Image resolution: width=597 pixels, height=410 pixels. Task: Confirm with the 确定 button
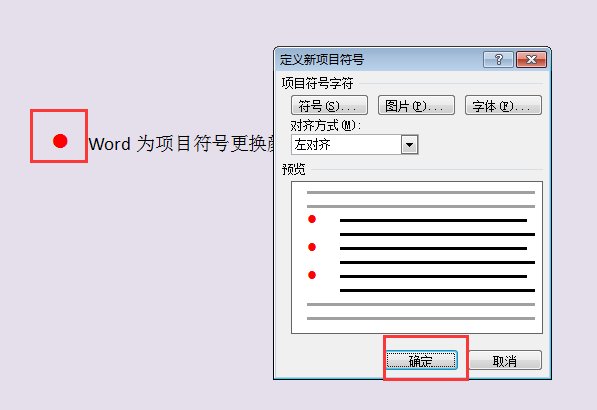point(421,360)
